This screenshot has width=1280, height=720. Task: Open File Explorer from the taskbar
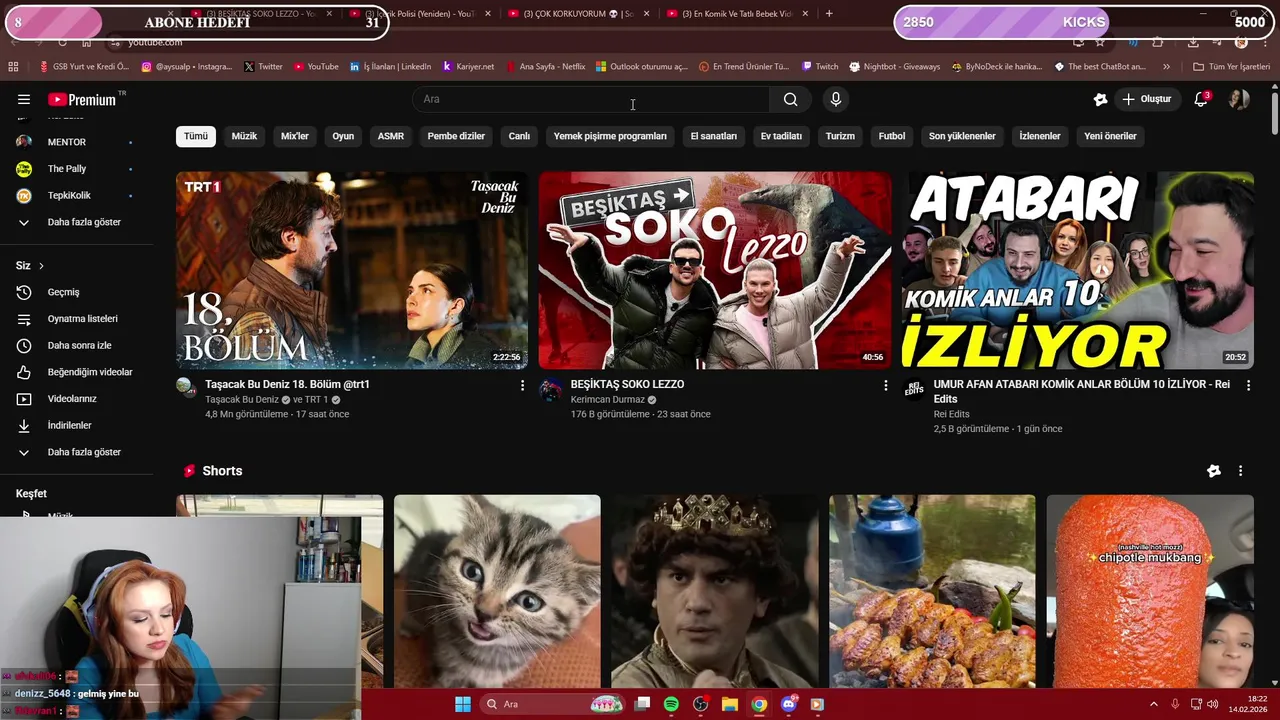click(729, 704)
